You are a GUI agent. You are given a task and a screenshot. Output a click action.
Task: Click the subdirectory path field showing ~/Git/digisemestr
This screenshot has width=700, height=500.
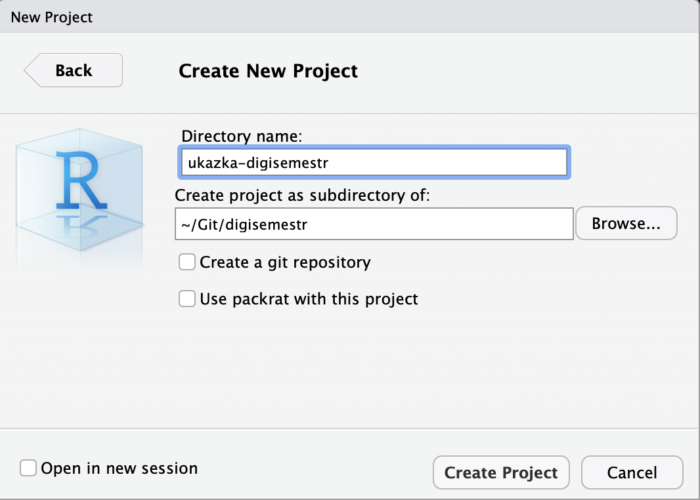click(x=374, y=224)
